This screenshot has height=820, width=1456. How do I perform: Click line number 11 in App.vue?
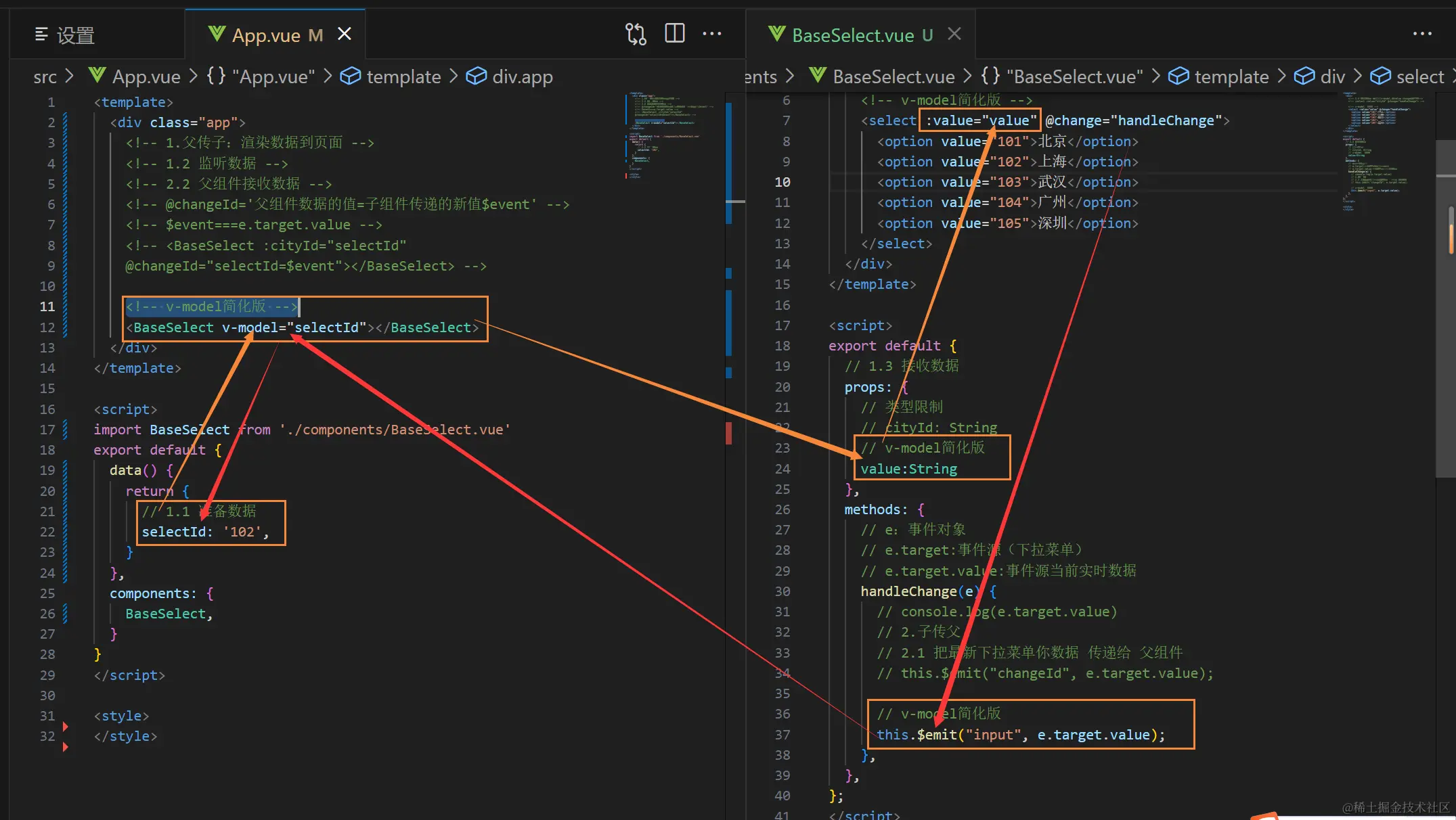click(47, 306)
